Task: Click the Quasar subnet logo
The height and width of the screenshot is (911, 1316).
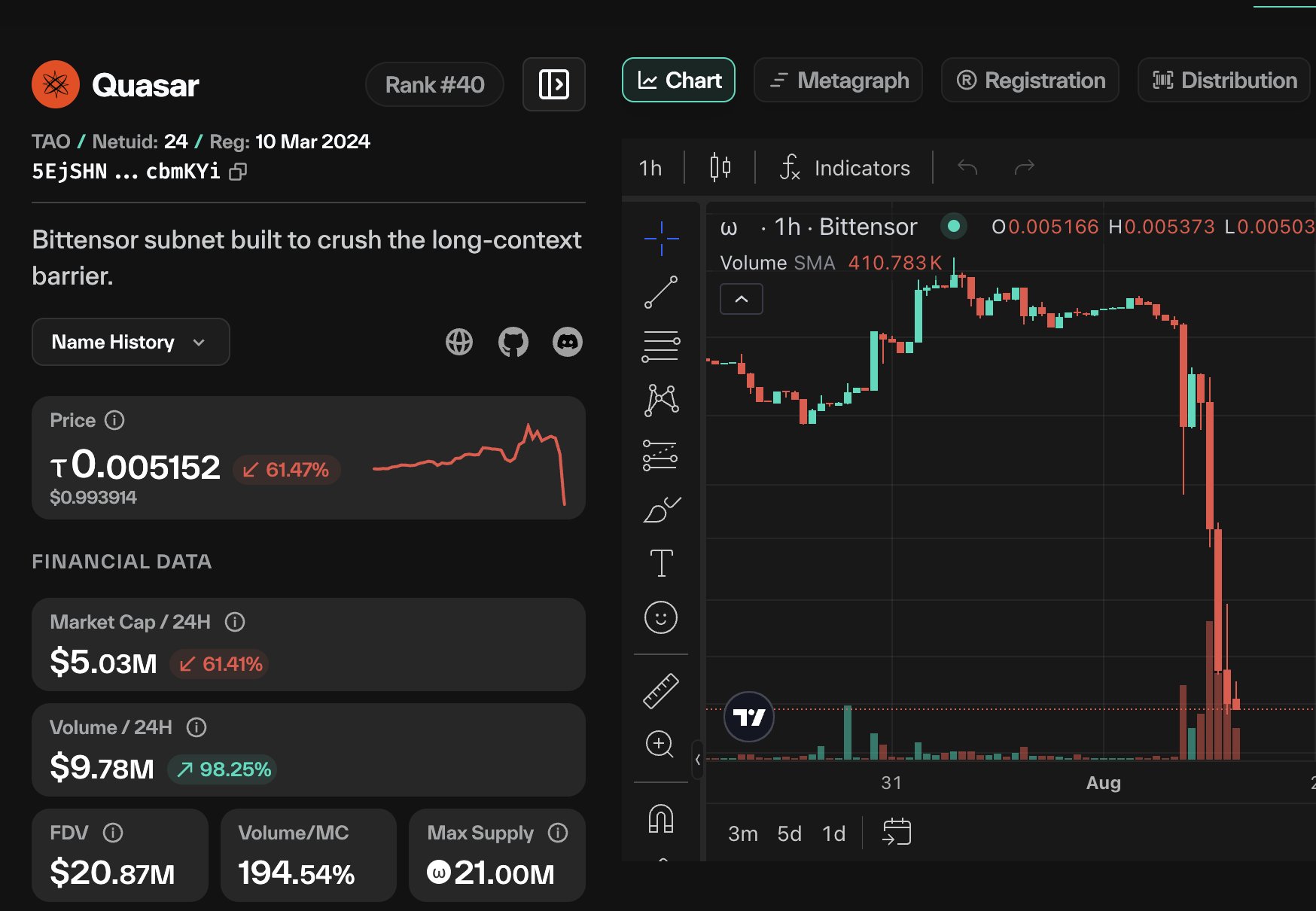Action: (x=56, y=84)
